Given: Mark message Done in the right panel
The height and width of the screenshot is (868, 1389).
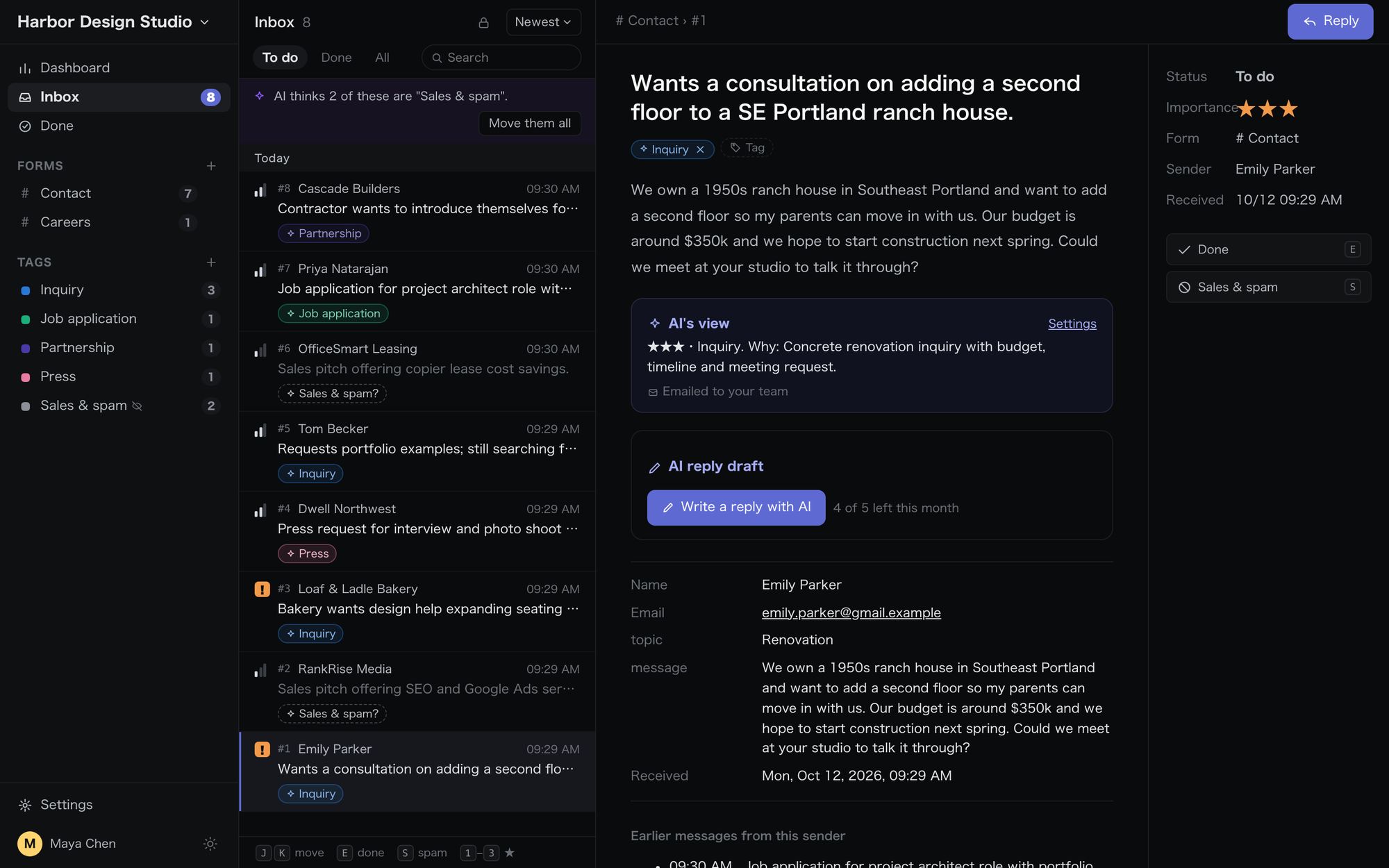Looking at the screenshot, I should [x=1268, y=249].
